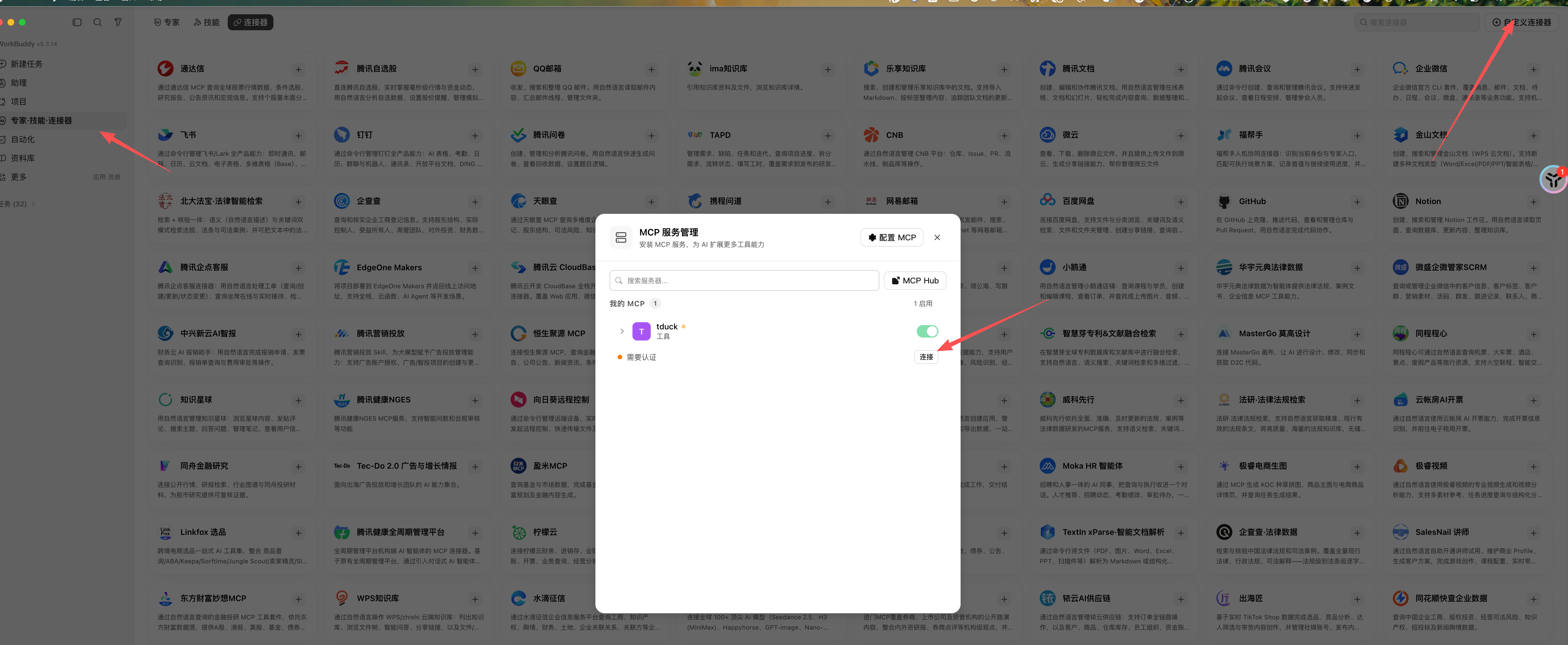Click the CNB connector icon

(871, 135)
